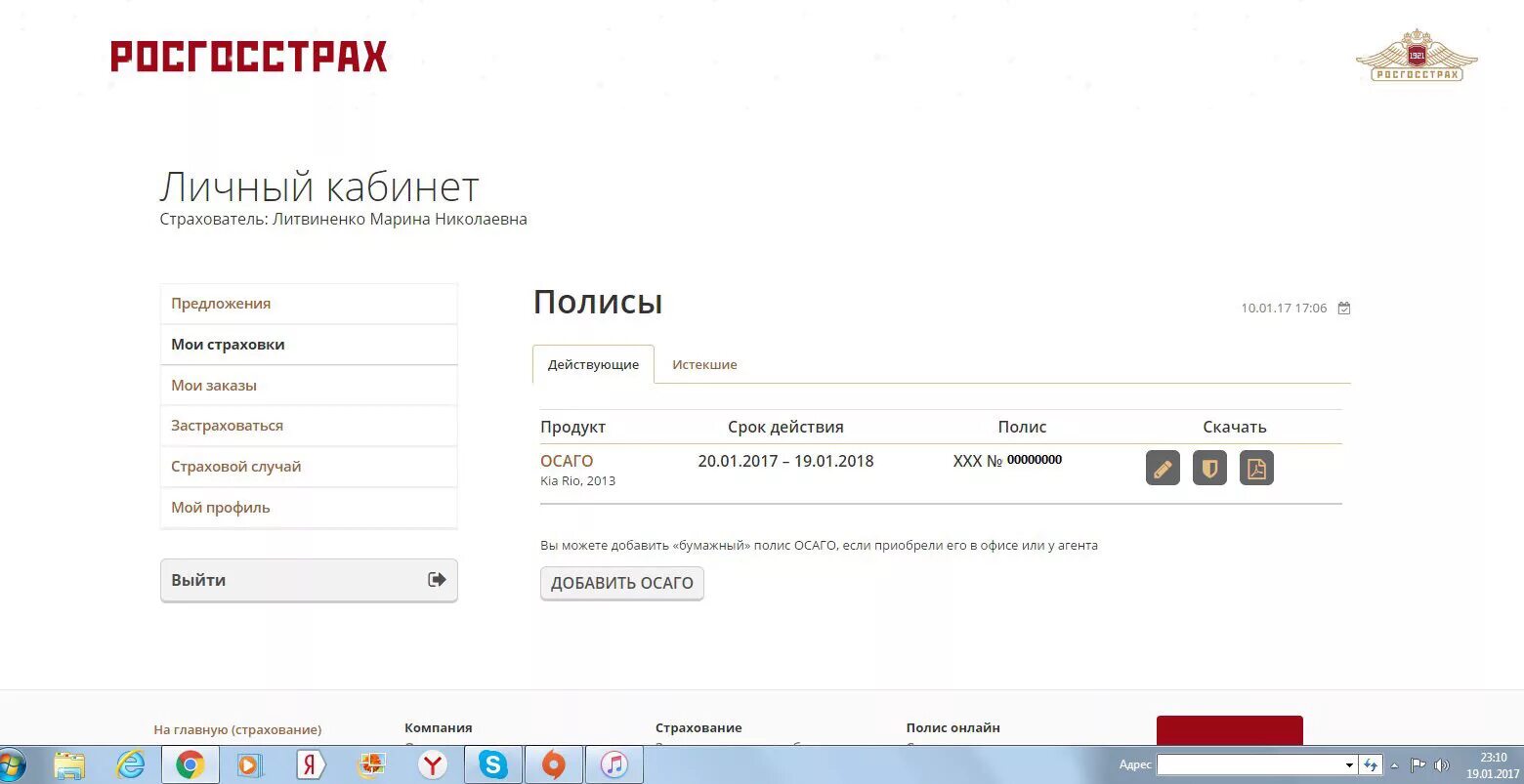Click the volume speaker tray icon
The image size is (1524, 784).
(1442, 765)
